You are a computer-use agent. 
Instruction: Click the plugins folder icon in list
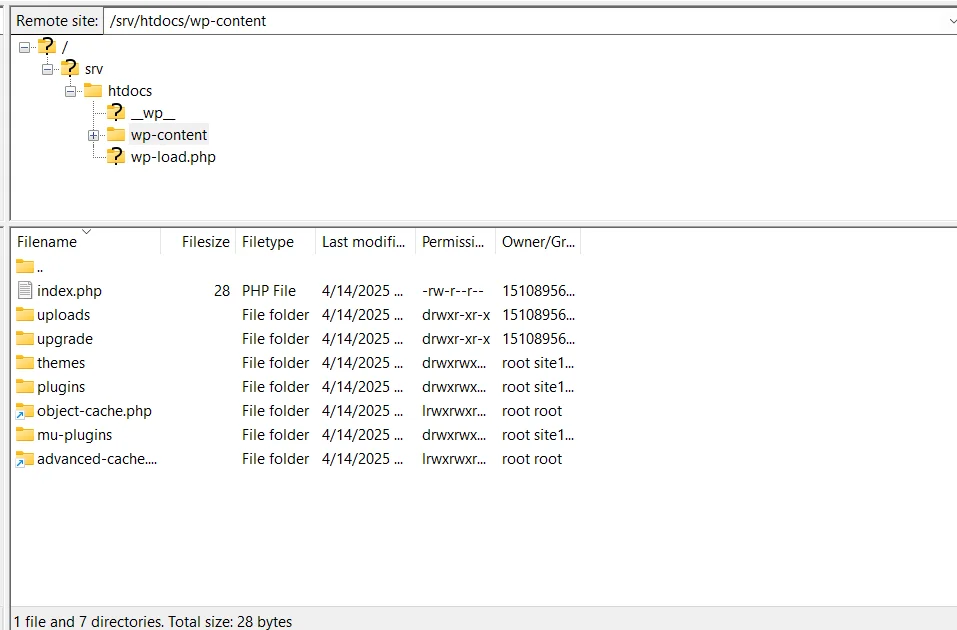(25, 386)
